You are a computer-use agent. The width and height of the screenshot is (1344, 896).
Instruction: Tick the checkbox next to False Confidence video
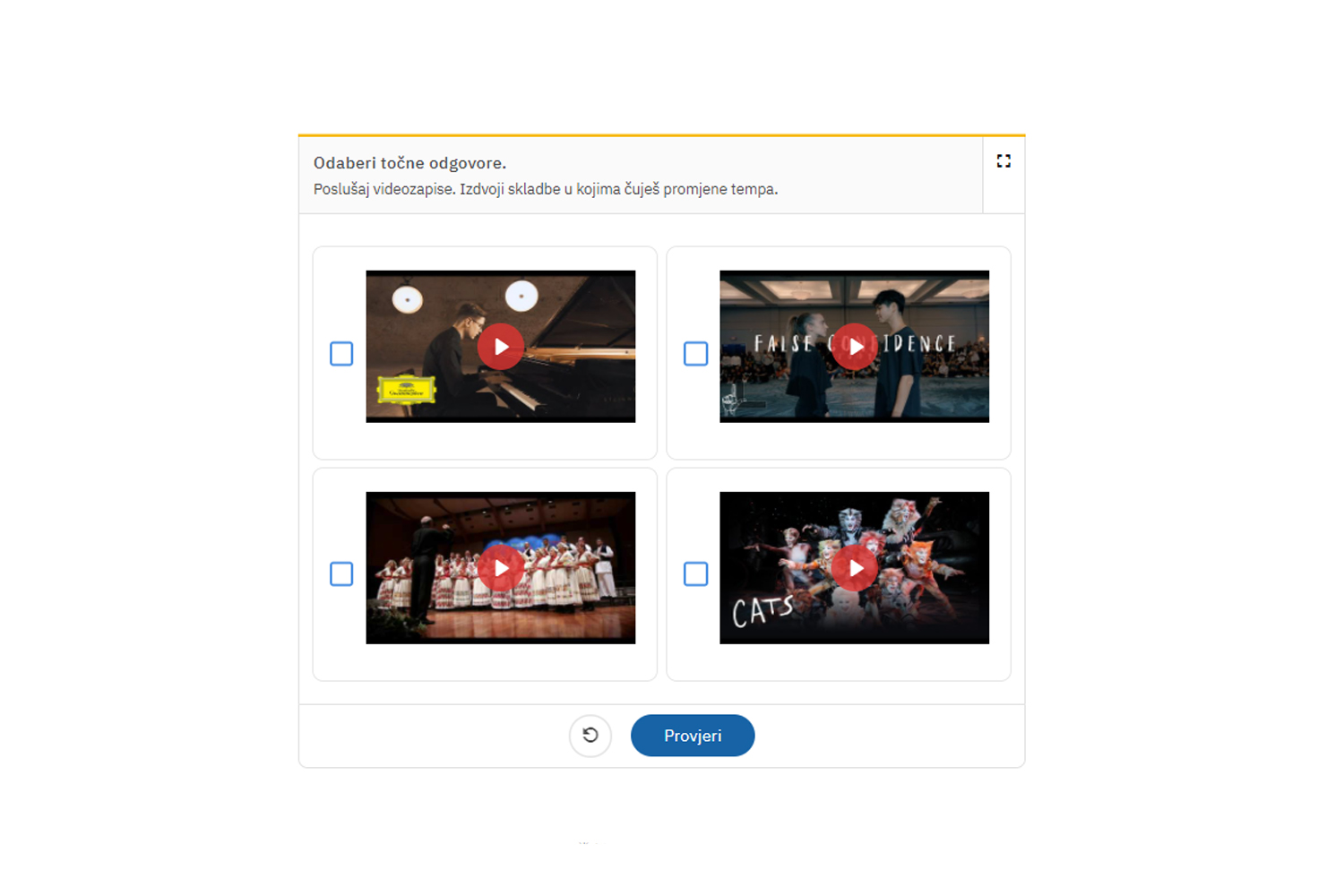696,353
